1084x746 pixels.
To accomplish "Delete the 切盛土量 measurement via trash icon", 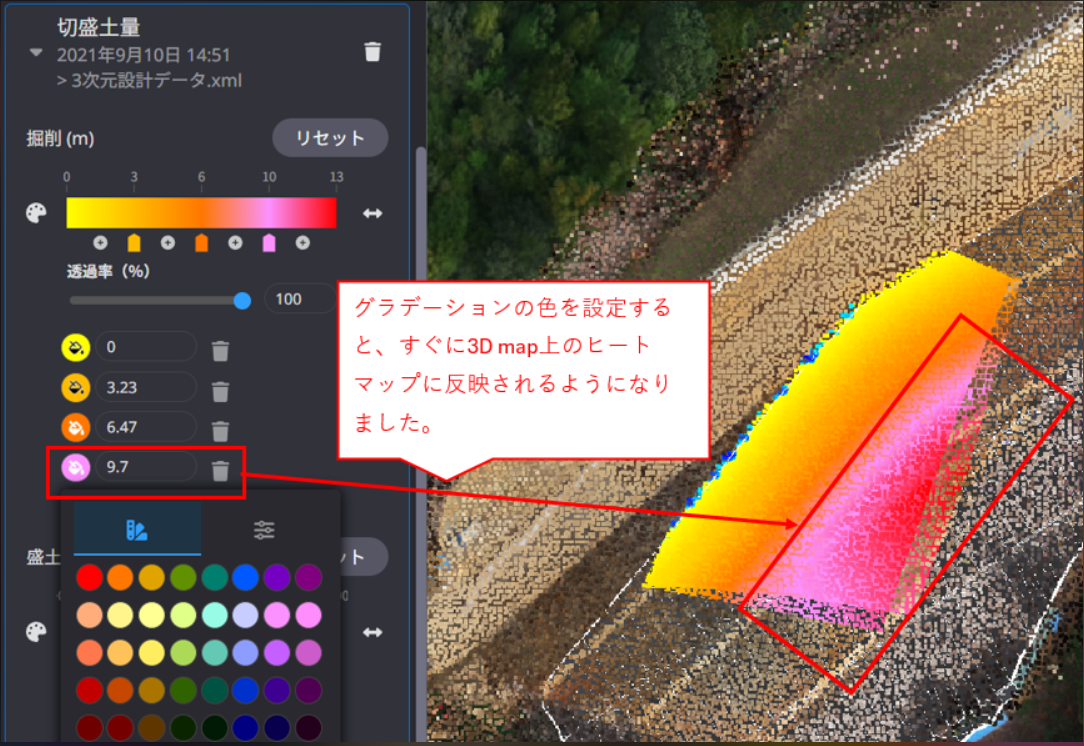I will 372,52.
